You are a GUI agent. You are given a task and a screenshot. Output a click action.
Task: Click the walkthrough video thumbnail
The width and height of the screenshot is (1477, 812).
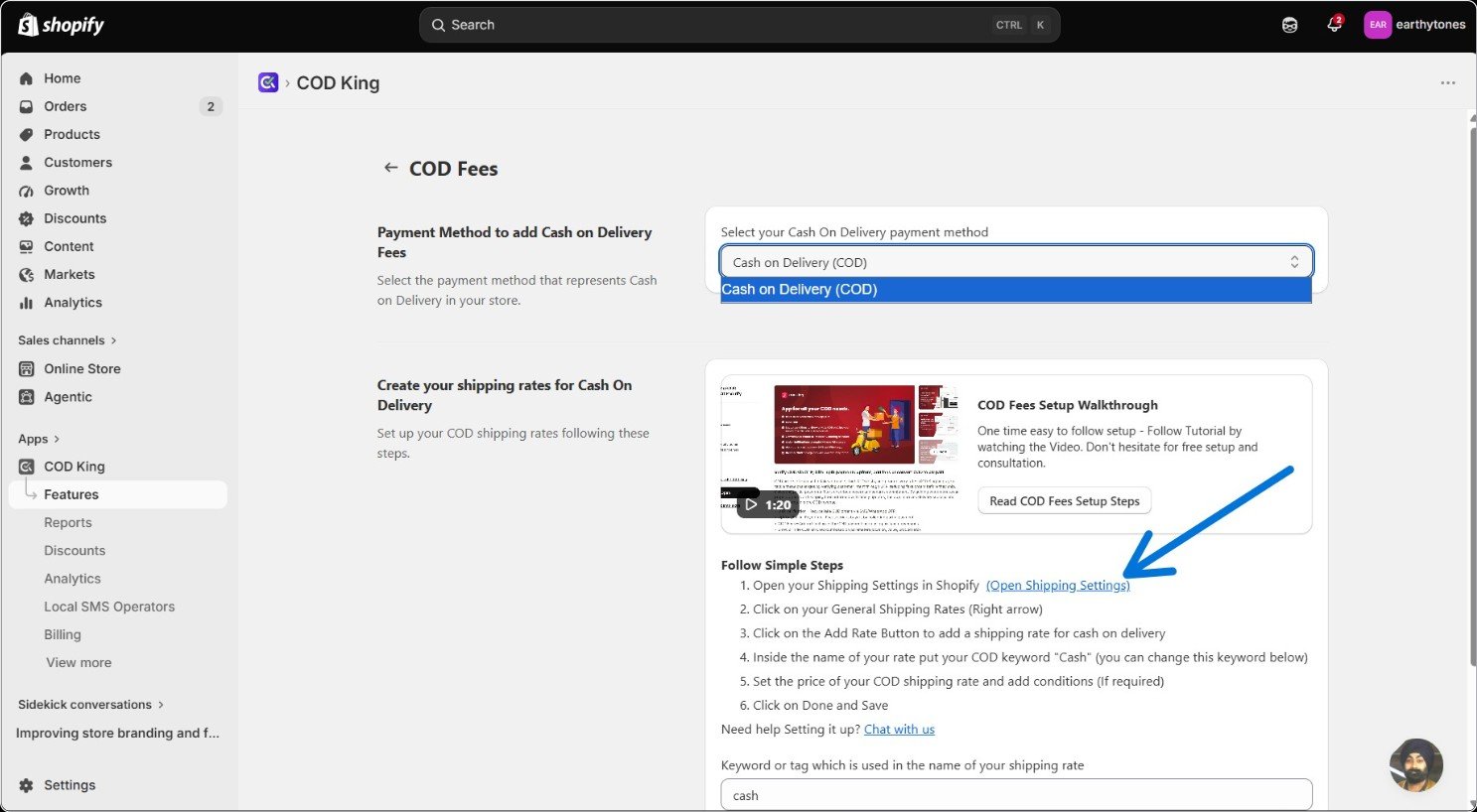point(840,455)
